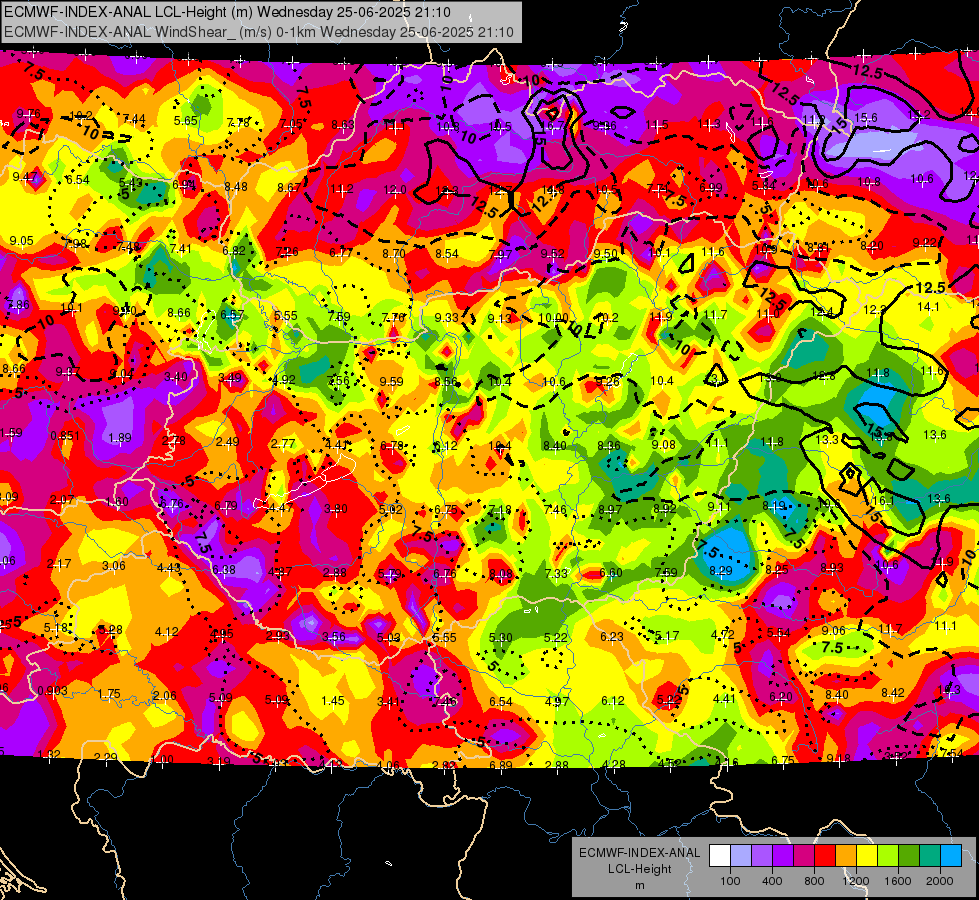Screen dimensions: 979x900
Task: Click the wind shear value '1.89'
Action: pyautogui.click(x=120, y=438)
